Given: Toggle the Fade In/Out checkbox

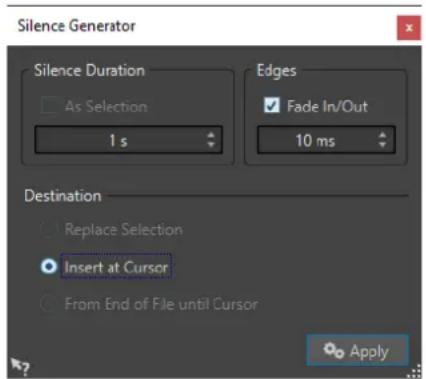Looking at the screenshot, I should click(x=272, y=106).
